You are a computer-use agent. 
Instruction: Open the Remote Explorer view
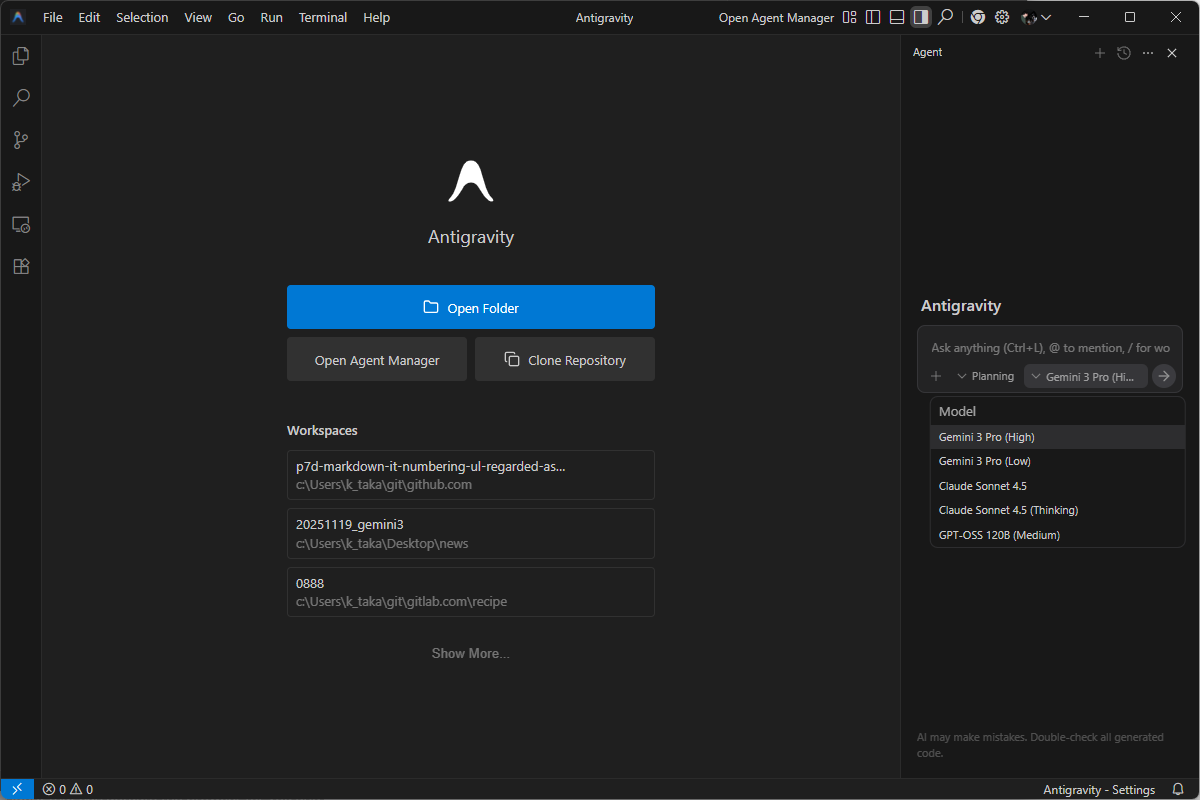(20, 224)
